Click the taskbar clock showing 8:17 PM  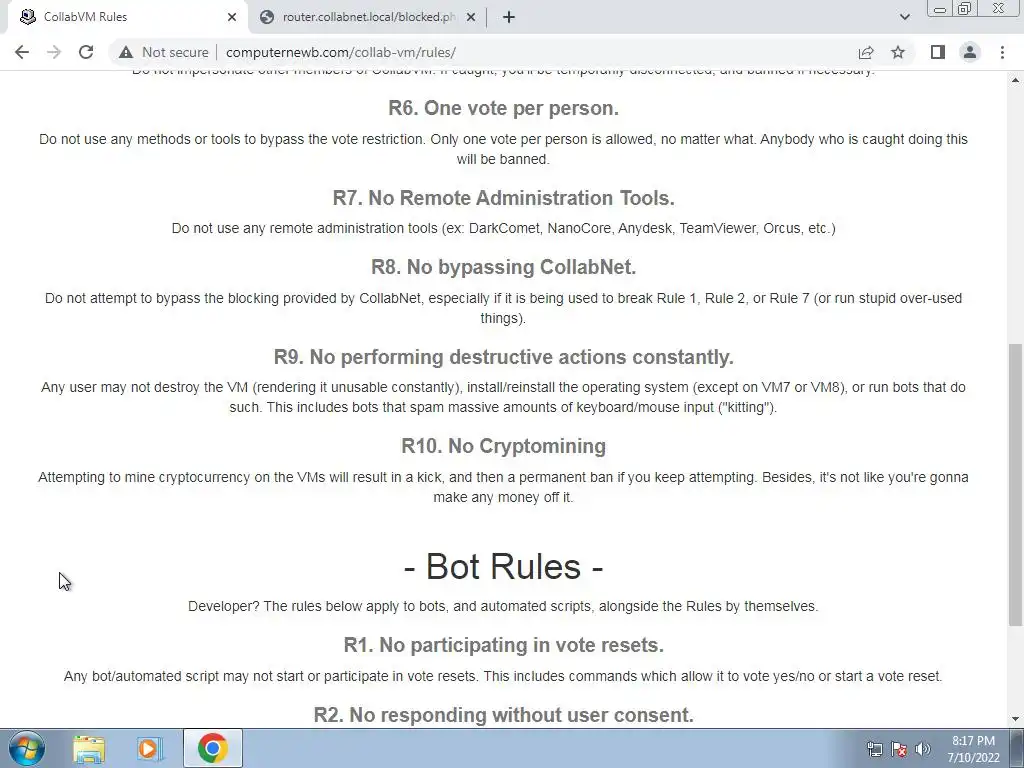click(973, 749)
